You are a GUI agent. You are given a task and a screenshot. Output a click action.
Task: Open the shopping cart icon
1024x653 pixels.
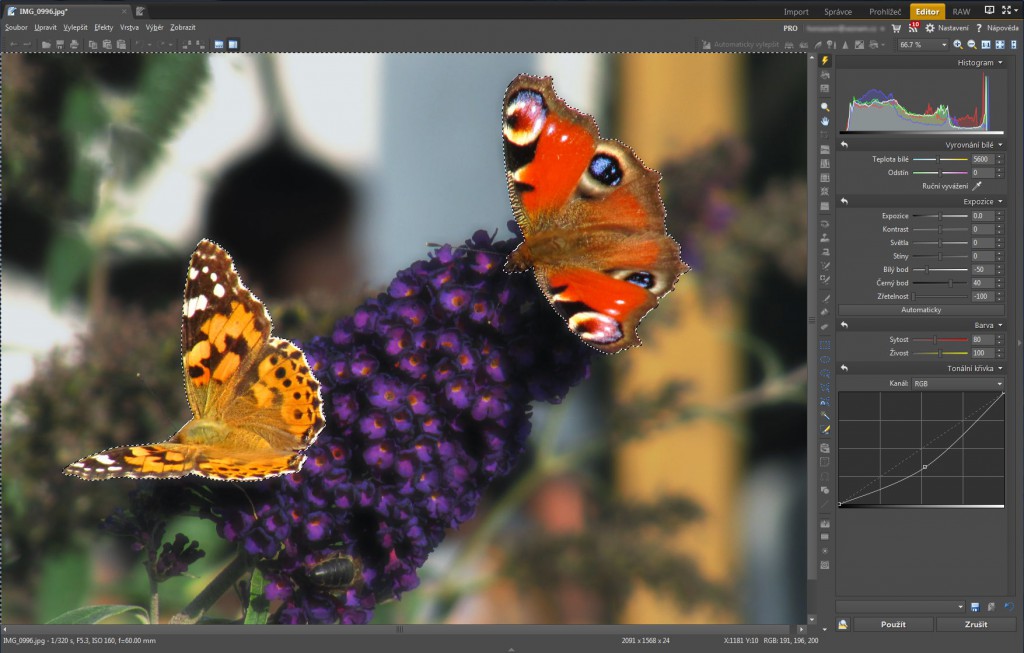point(896,29)
